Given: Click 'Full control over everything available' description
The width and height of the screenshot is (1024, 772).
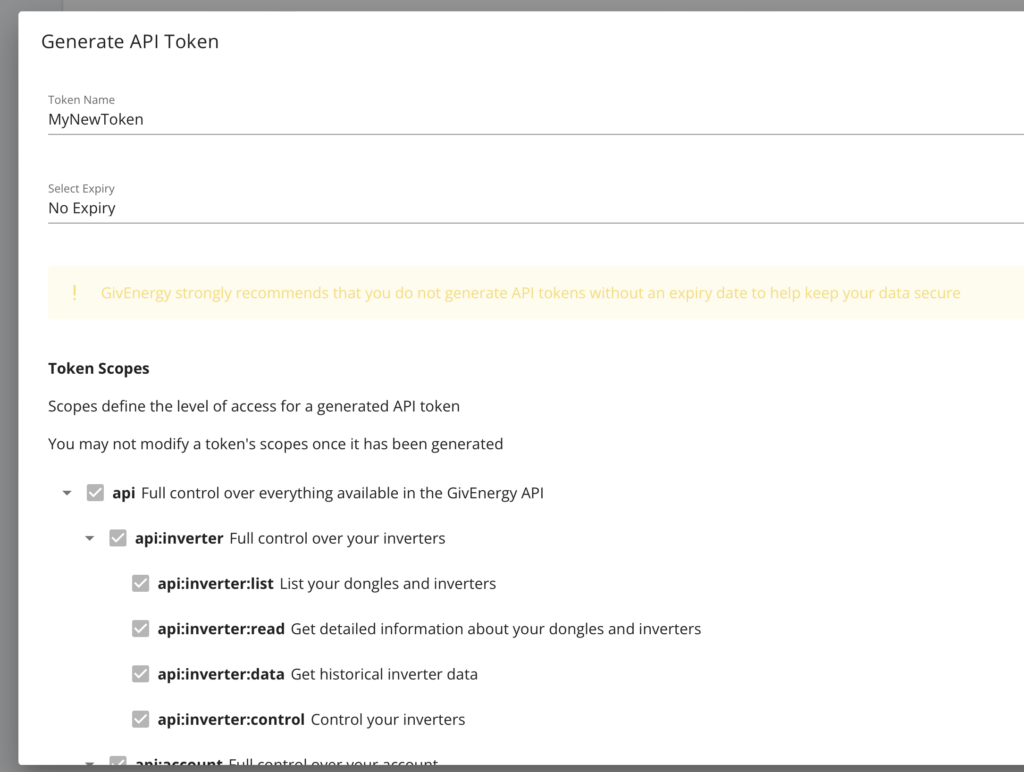Looking at the screenshot, I should (x=342, y=493).
